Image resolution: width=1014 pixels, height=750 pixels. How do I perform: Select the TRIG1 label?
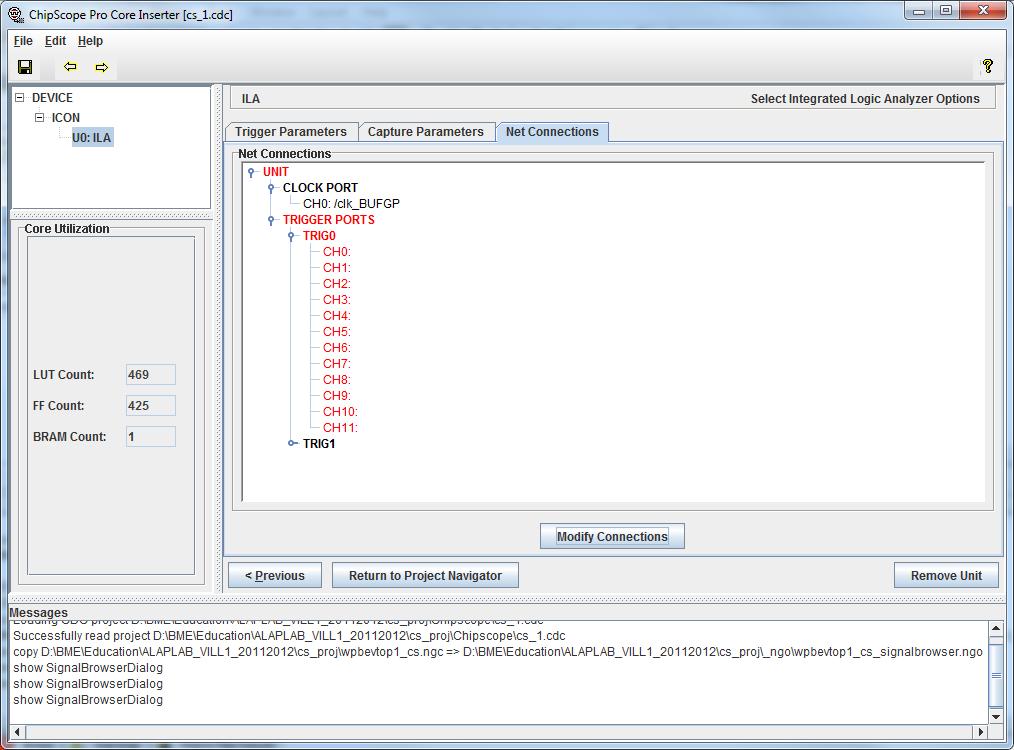click(x=319, y=444)
